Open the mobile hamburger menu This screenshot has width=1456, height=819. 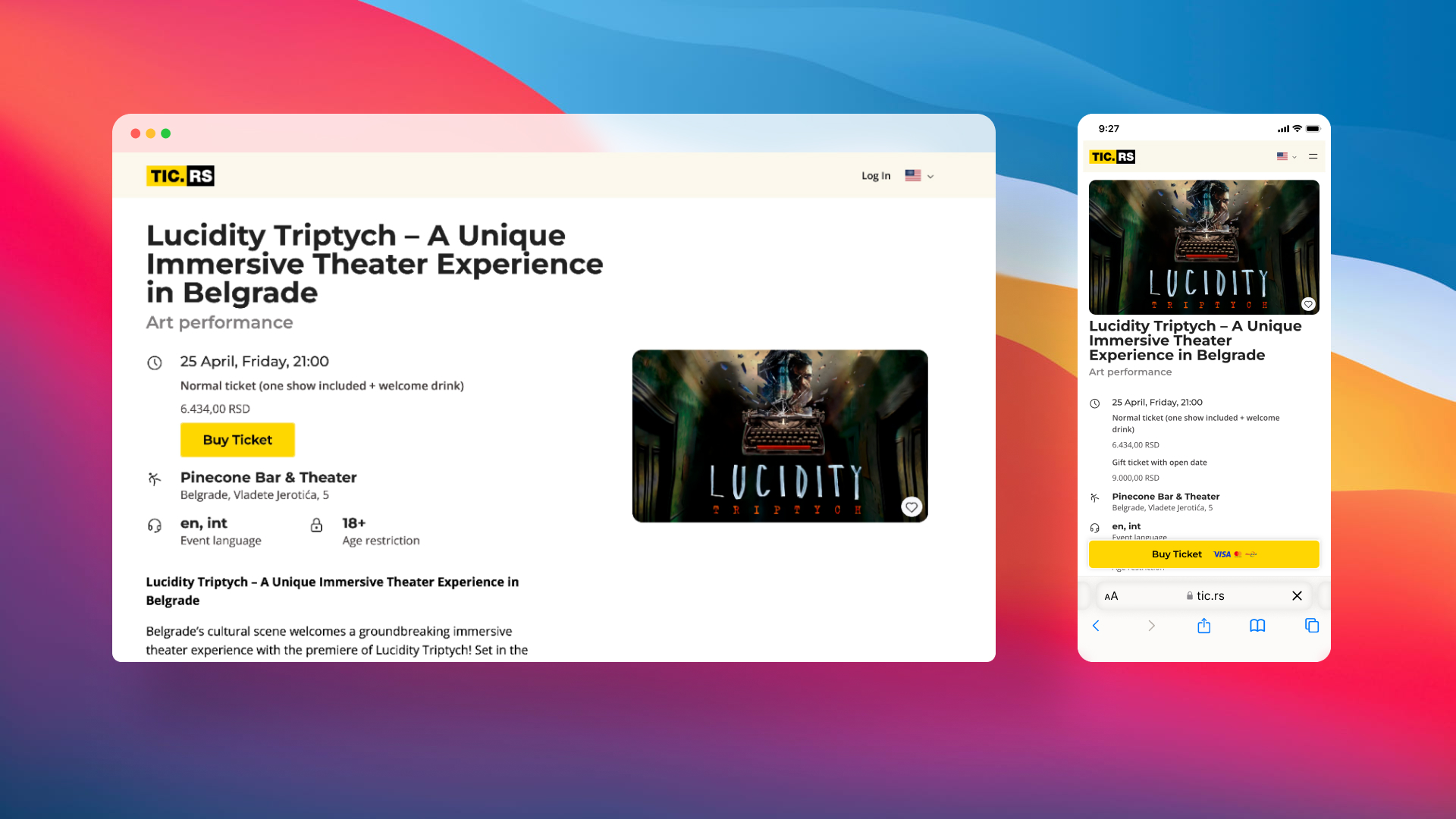(1313, 156)
